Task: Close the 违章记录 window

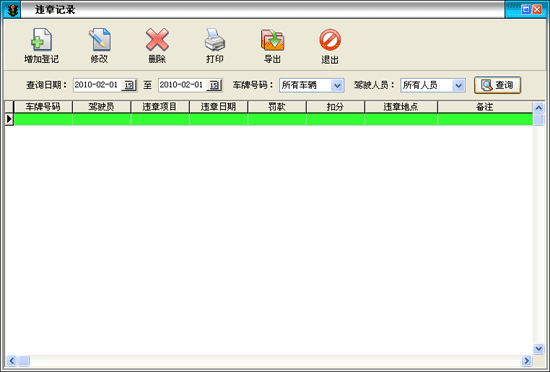Action: pos(537,9)
